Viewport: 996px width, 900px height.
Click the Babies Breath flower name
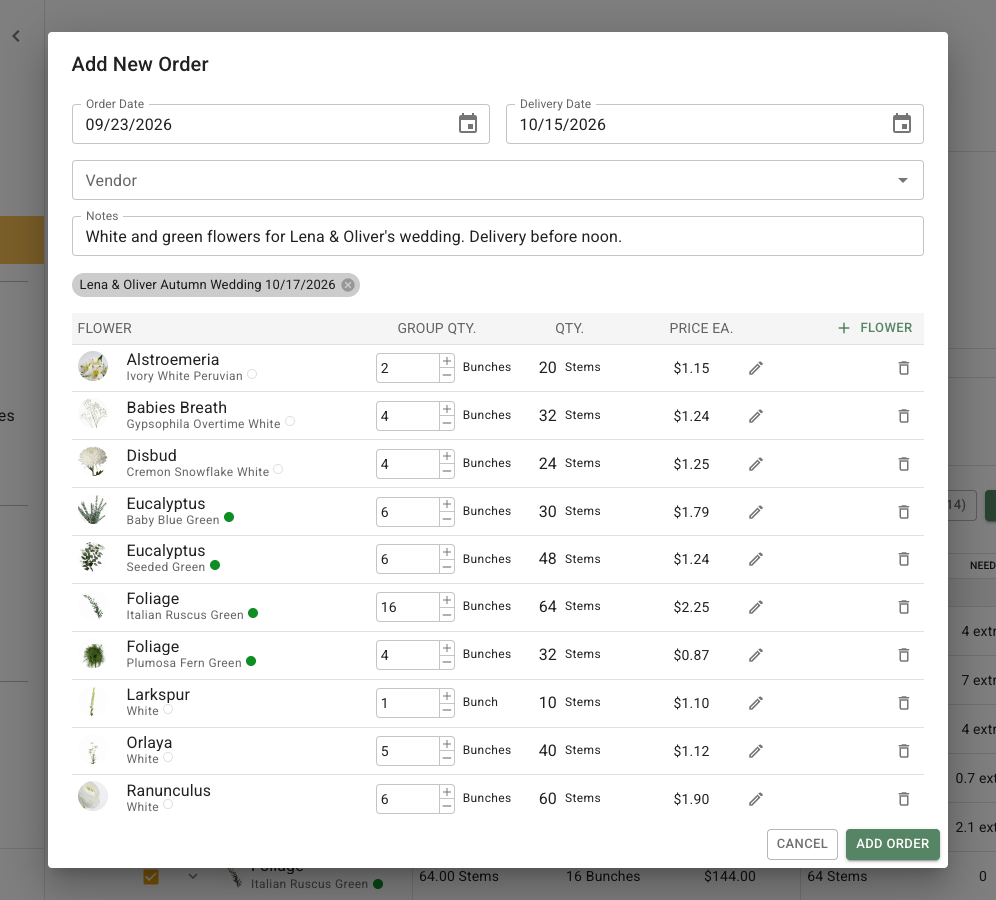(177, 407)
